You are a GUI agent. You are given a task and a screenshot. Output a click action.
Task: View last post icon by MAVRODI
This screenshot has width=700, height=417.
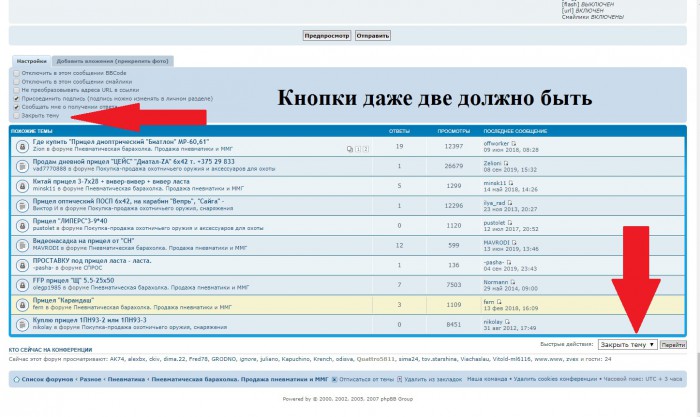click(514, 242)
